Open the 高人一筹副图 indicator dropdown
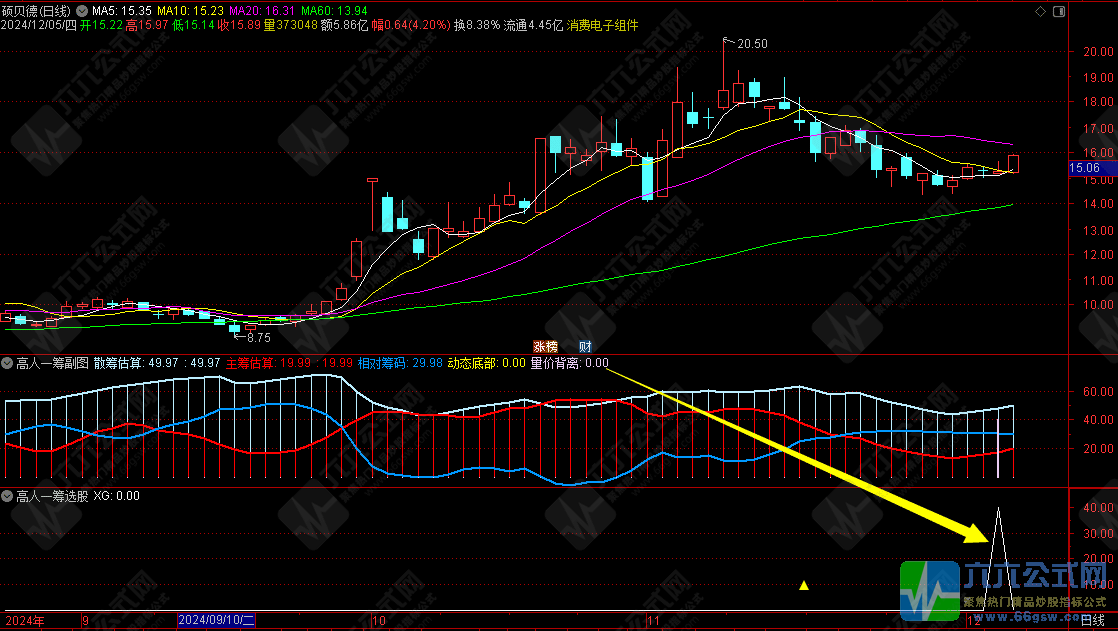The image size is (1118, 631). 7,363
